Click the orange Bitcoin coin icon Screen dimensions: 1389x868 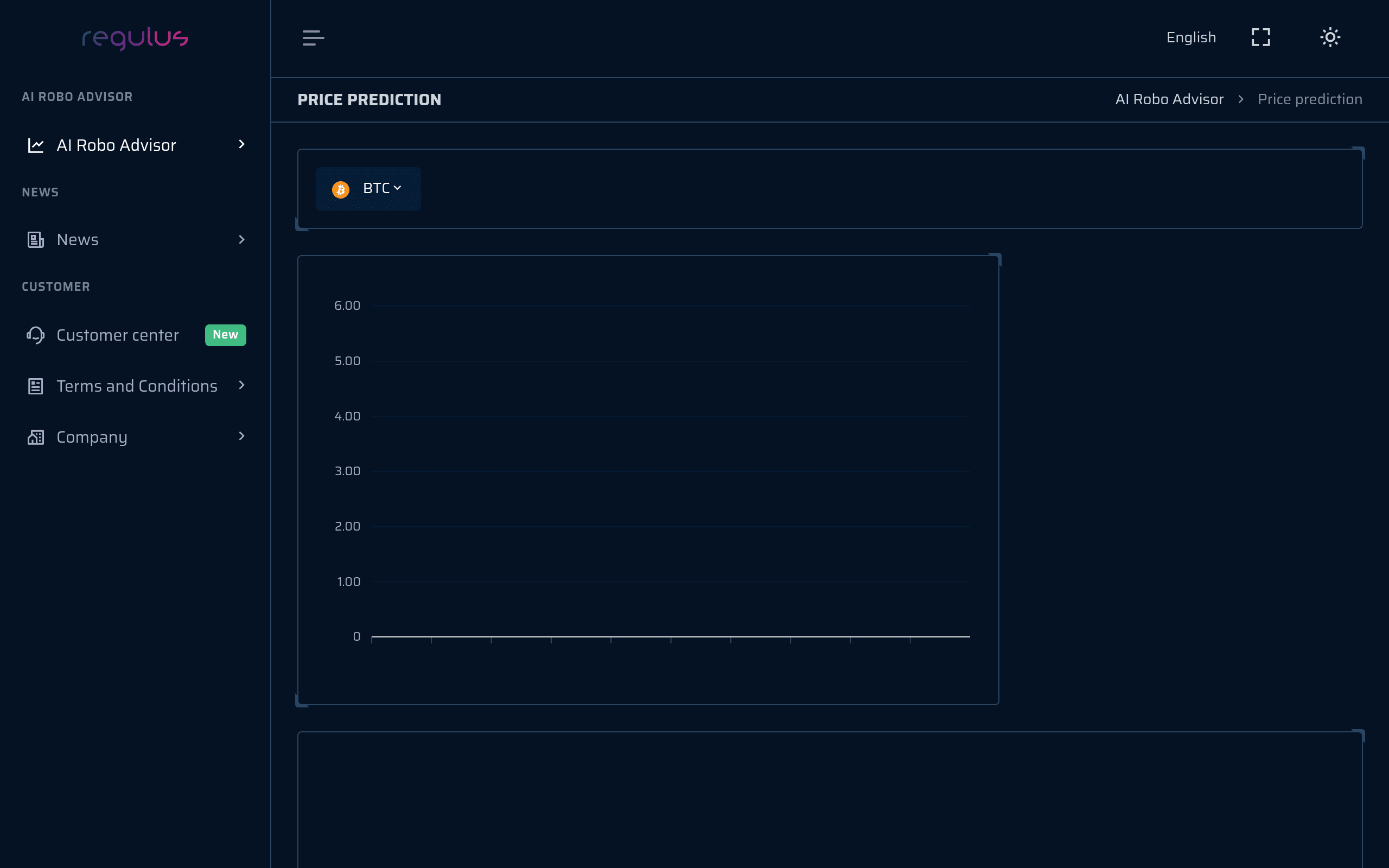[x=340, y=189]
